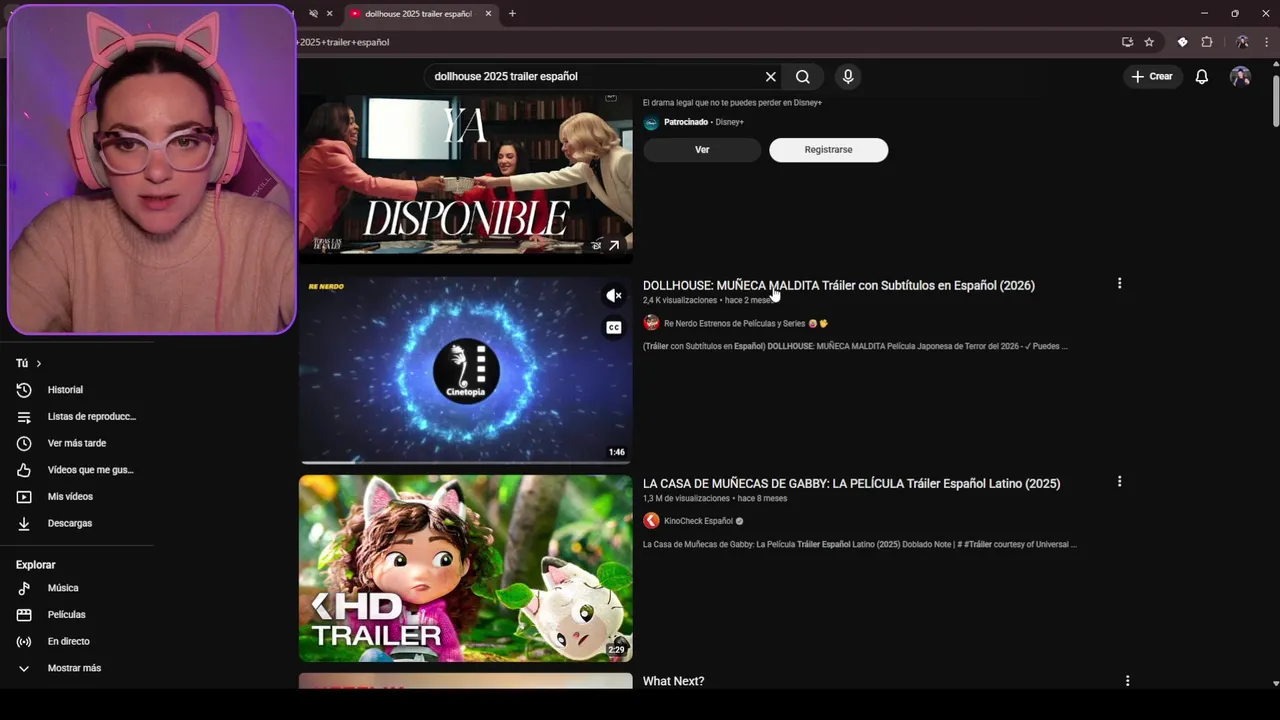Open DOLLHOUSE: MUÑECA MALDITA video title

[838, 286]
